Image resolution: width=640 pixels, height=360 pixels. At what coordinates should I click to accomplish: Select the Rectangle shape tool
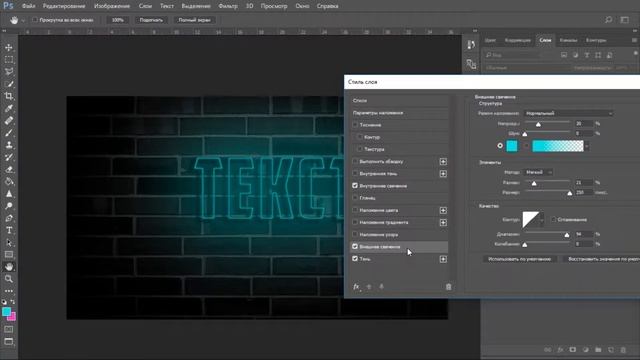pos(9,255)
